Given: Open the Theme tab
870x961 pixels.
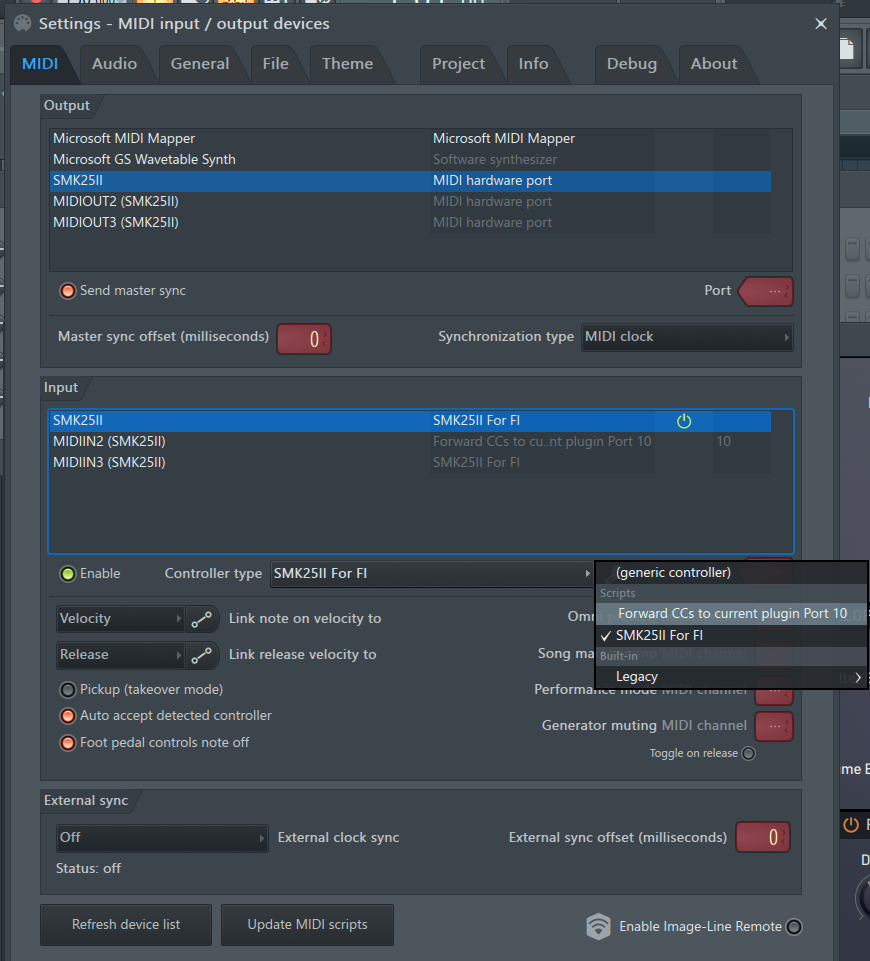Looking at the screenshot, I should 347,64.
